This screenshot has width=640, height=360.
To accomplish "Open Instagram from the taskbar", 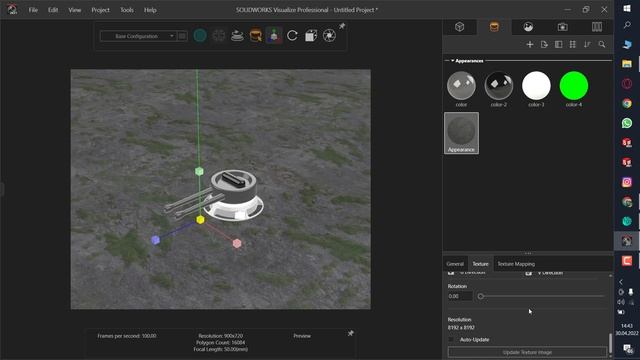I will (627, 182).
